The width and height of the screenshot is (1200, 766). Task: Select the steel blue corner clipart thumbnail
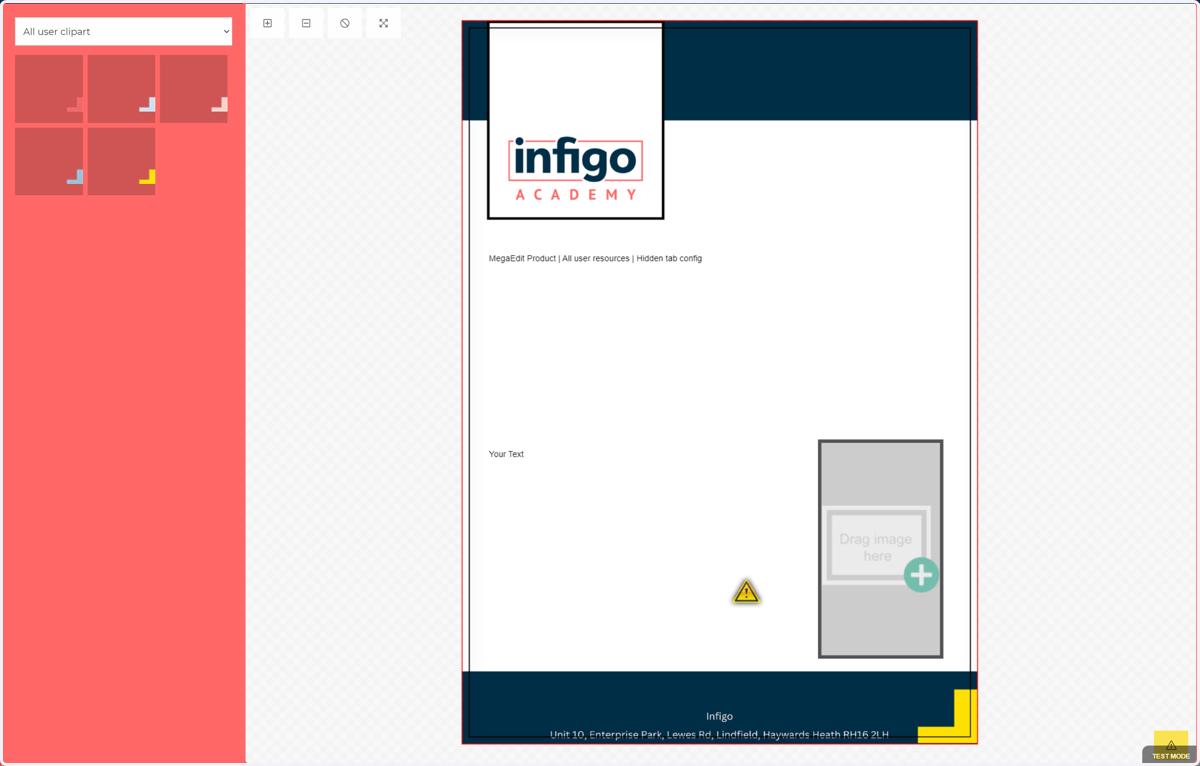click(x=49, y=161)
